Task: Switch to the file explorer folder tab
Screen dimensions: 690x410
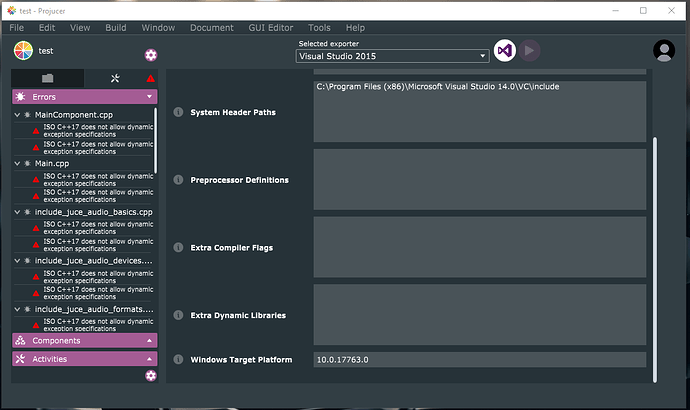Action: point(48,78)
